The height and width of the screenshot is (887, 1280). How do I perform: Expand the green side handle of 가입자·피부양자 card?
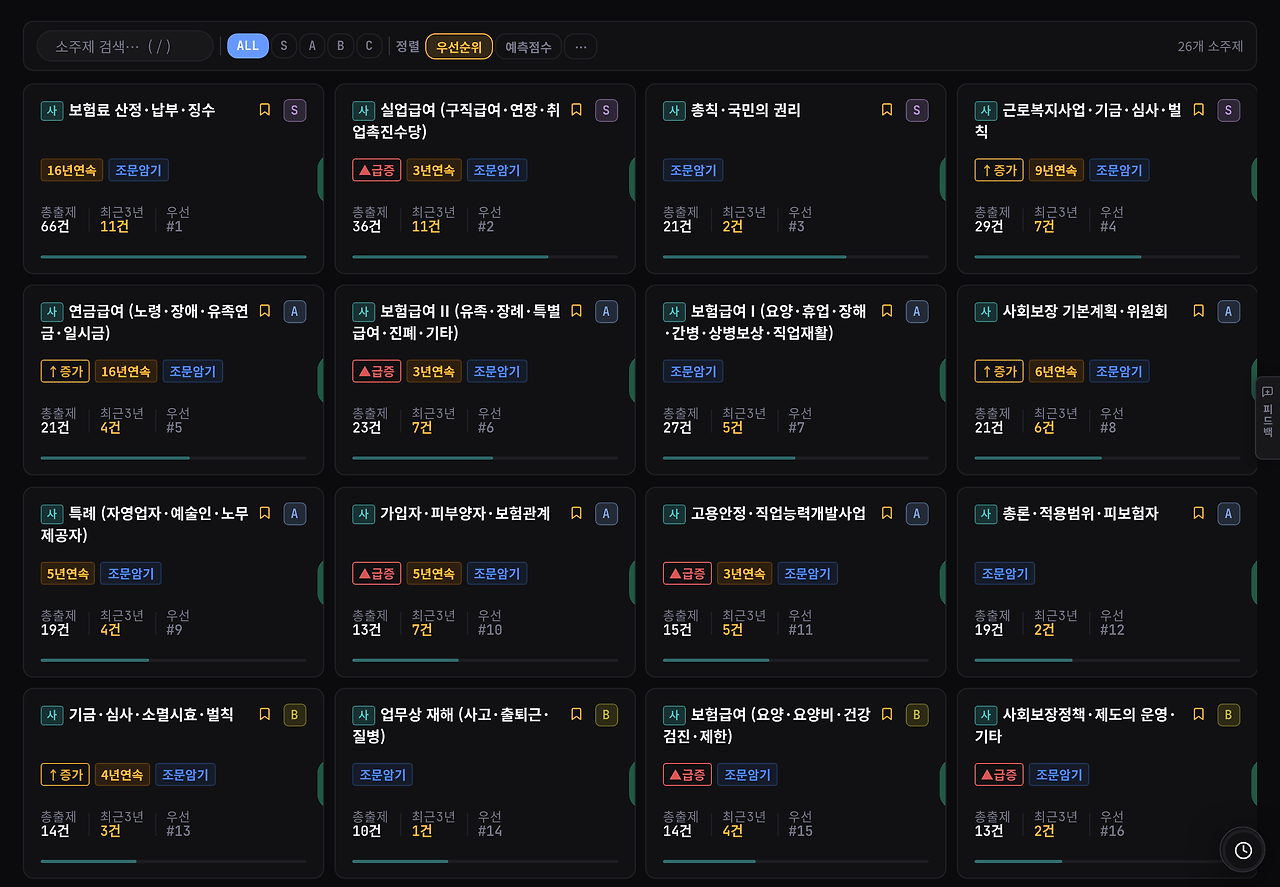[632, 583]
